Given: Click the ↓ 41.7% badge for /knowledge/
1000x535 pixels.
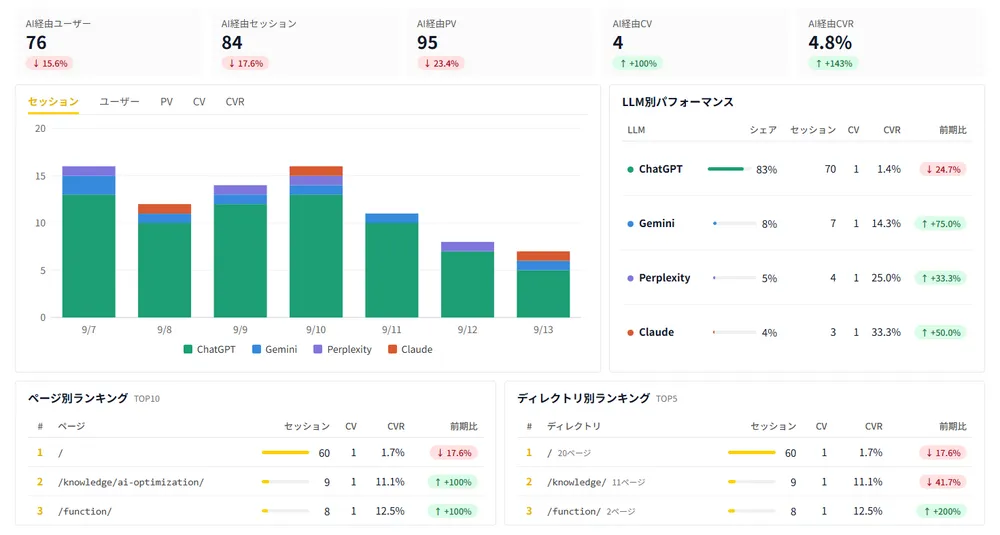Looking at the screenshot, I should 943,482.
